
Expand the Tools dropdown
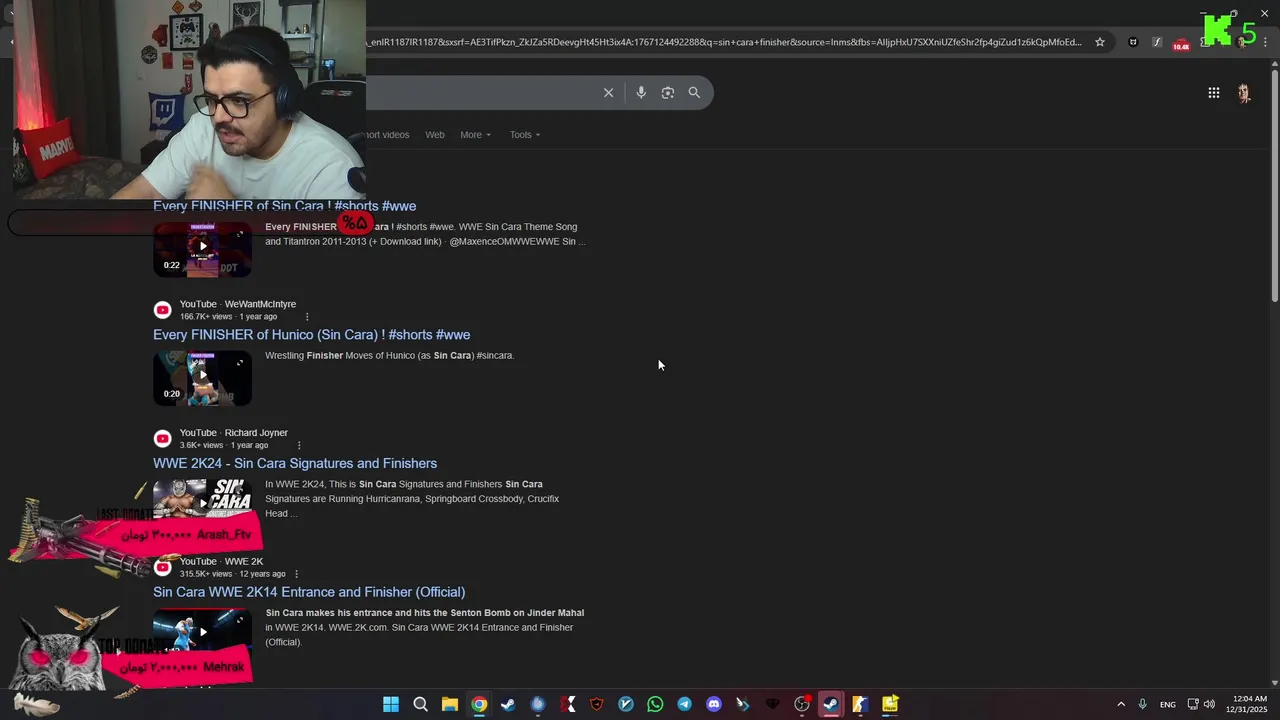[x=525, y=135]
